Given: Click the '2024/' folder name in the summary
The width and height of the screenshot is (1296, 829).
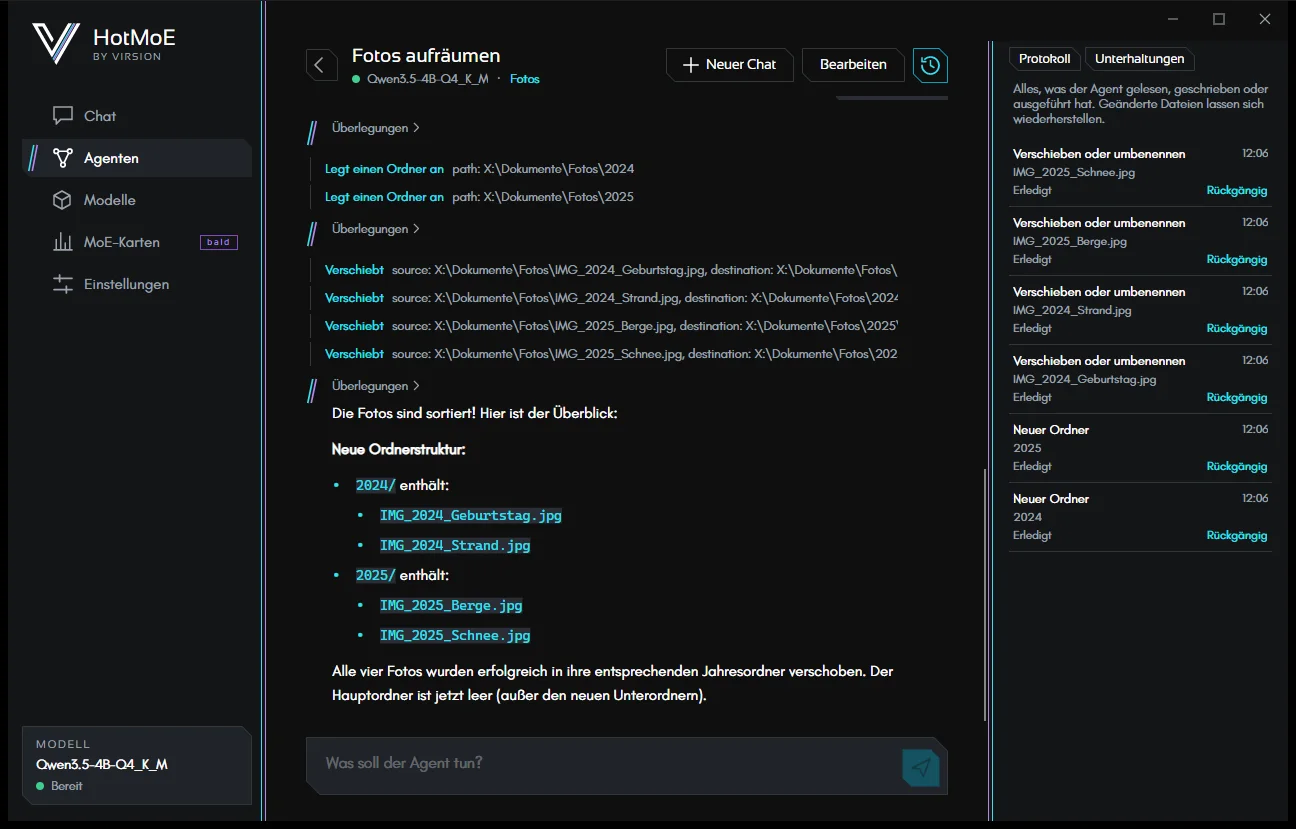Looking at the screenshot, I should [376, 485].
